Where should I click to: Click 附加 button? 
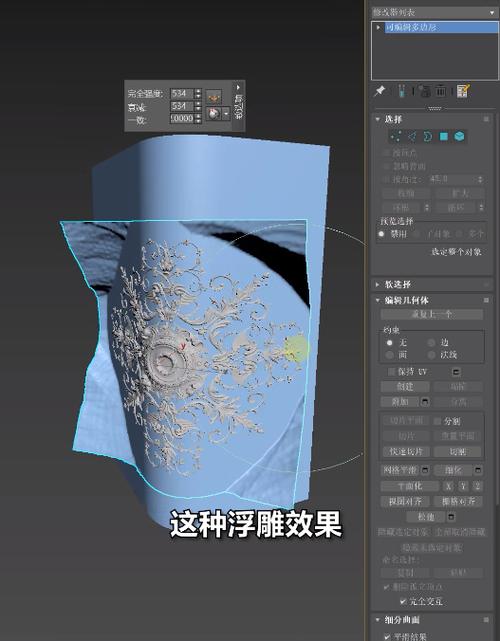(400, 402)
